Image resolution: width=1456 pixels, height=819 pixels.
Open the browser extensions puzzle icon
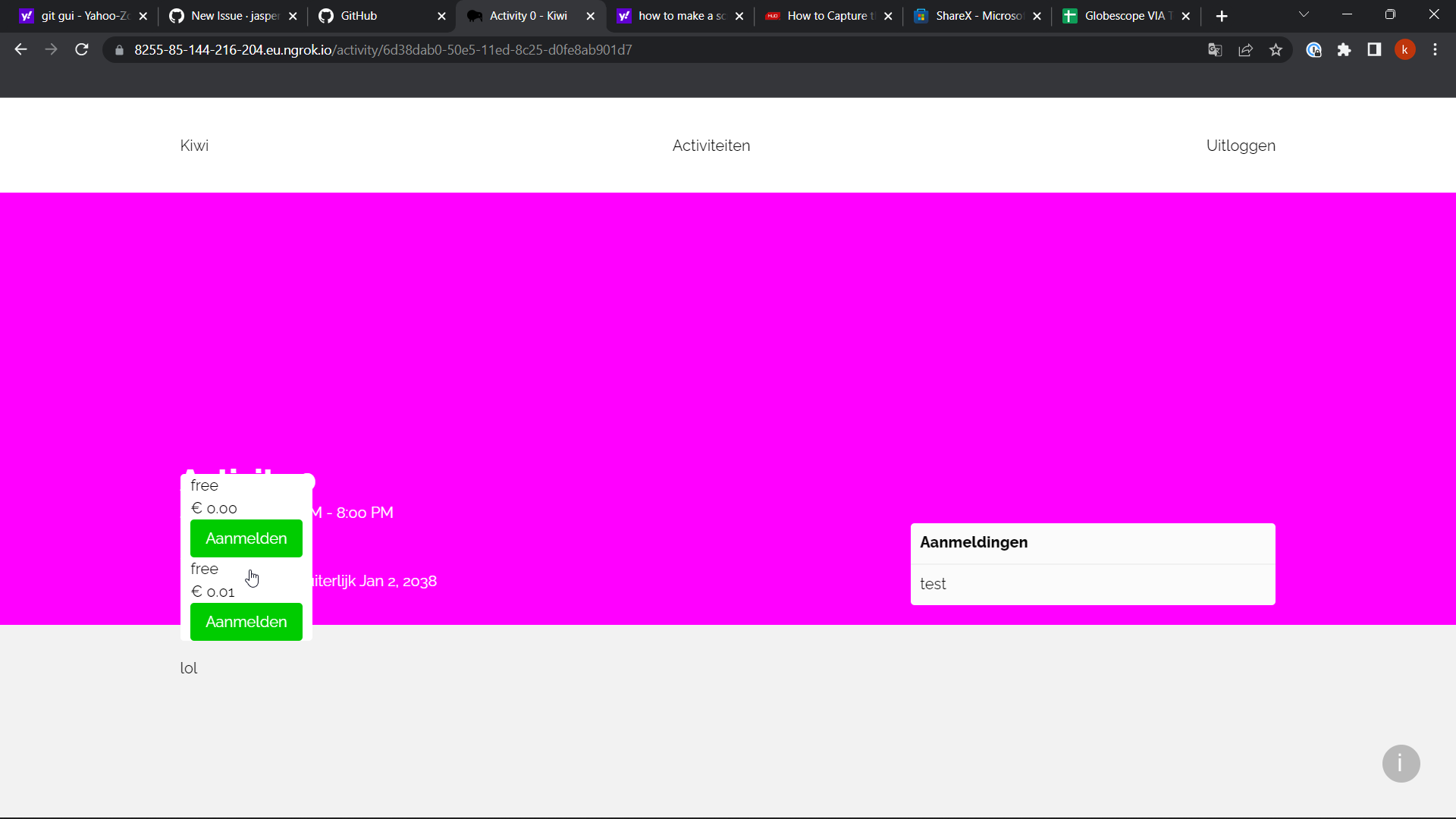click(1345, 49)
